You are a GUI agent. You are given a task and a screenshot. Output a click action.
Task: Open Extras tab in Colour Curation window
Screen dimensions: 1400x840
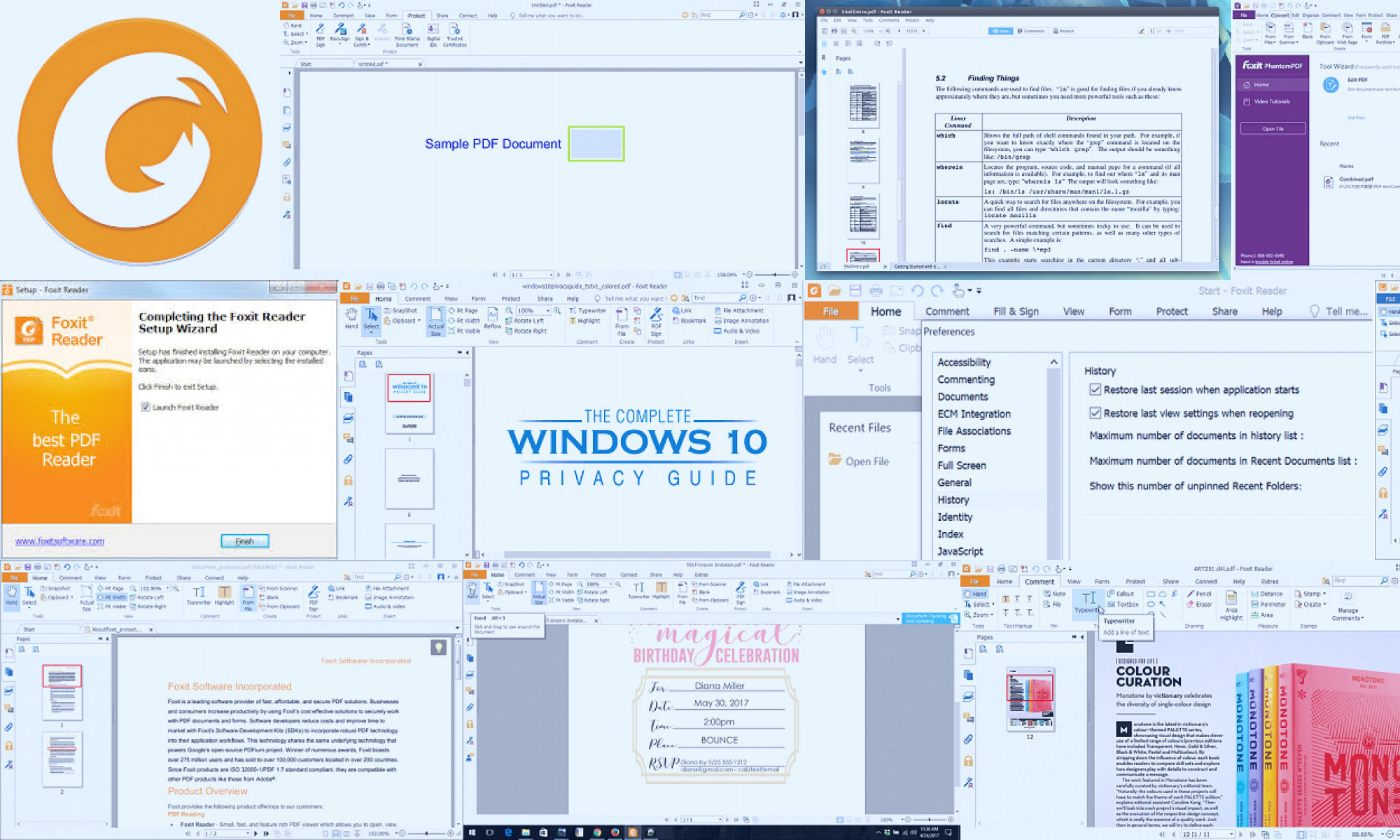[x=1269, y=581]
